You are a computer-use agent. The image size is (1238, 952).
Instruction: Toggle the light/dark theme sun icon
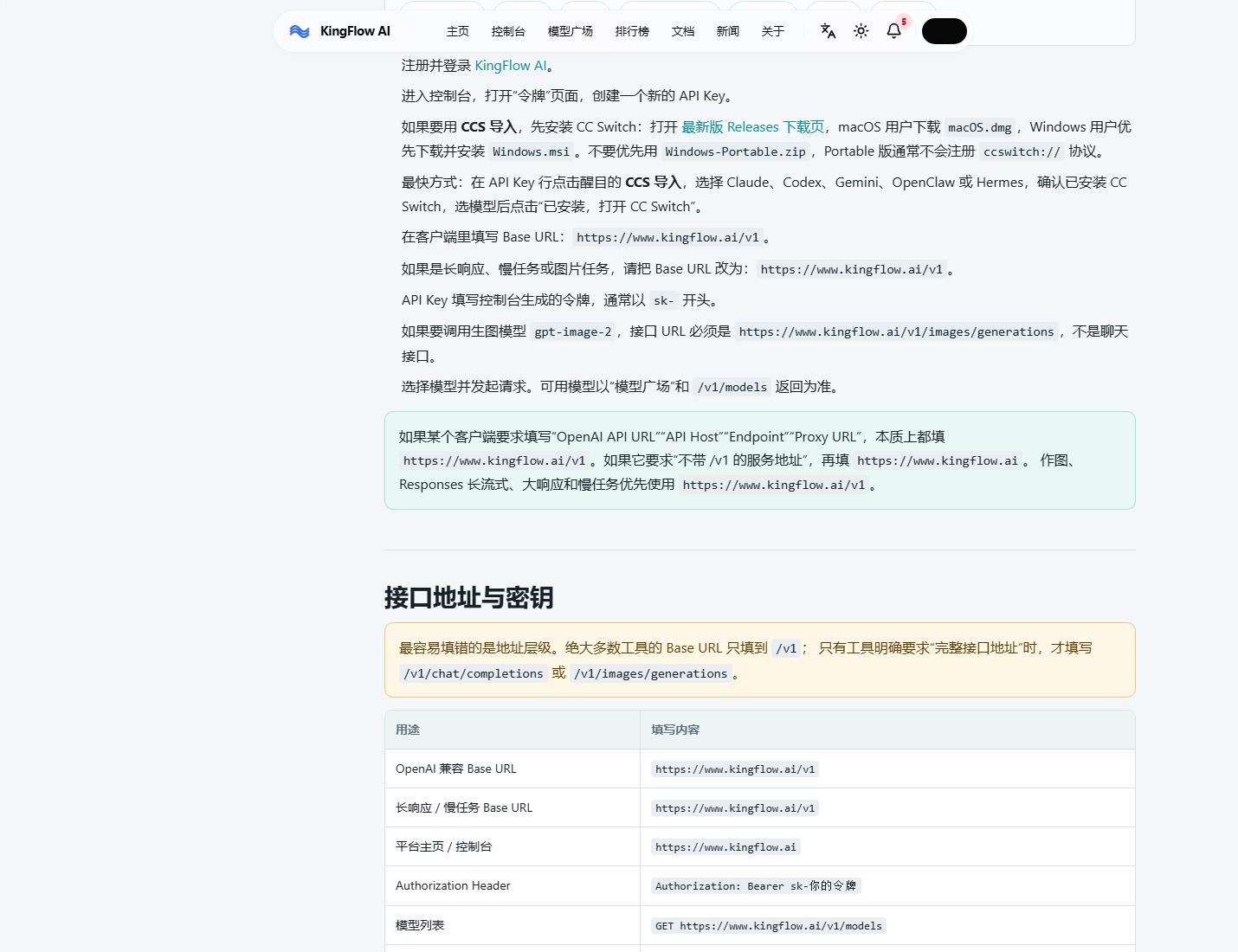(861, 31)
